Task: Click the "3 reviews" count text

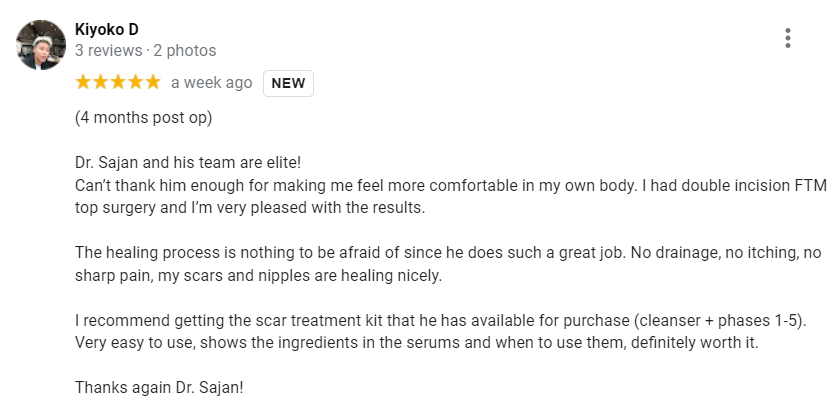Action: [108, 50]
